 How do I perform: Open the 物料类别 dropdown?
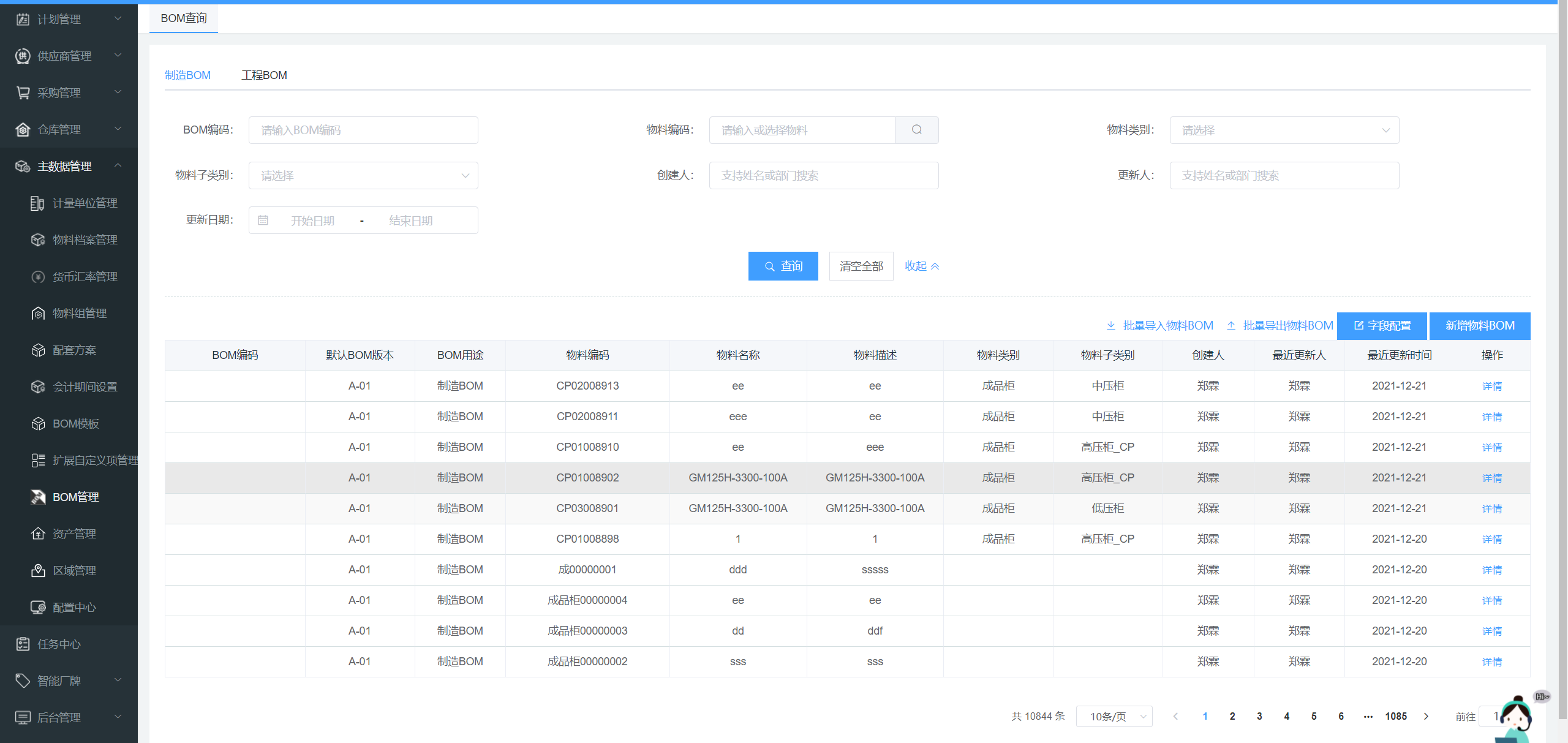click(x=1284, y=130)
